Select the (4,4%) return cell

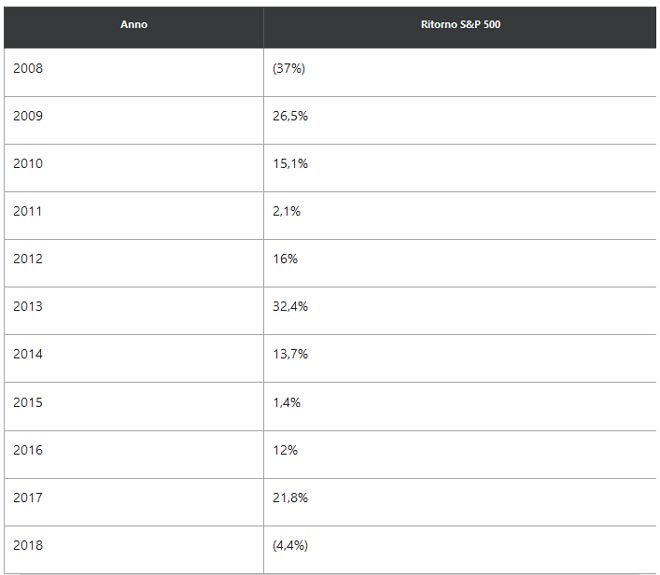(x=292, y=546)
